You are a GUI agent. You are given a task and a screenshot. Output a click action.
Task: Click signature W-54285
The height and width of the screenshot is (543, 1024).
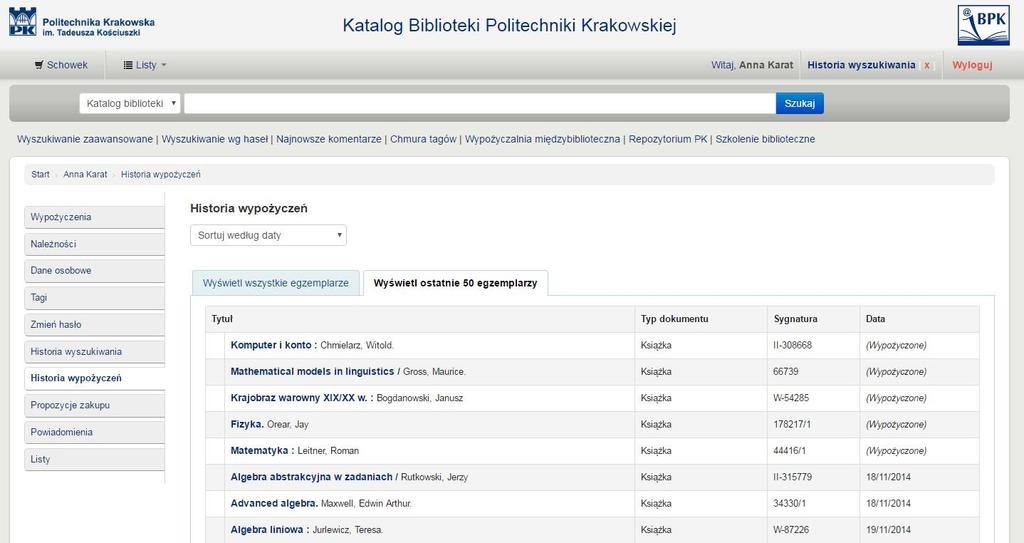point(791,398)
